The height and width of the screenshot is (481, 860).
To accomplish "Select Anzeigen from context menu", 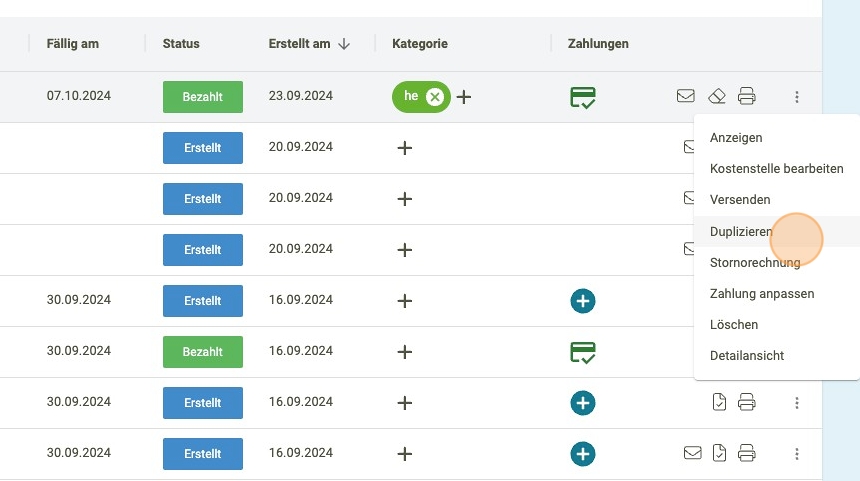I will pyautogui.click(x=736, y=138).
